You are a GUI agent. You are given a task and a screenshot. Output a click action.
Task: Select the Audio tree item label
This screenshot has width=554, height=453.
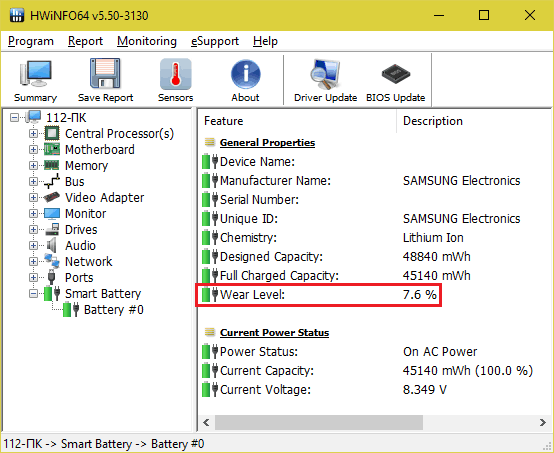[x=80, y=246]
